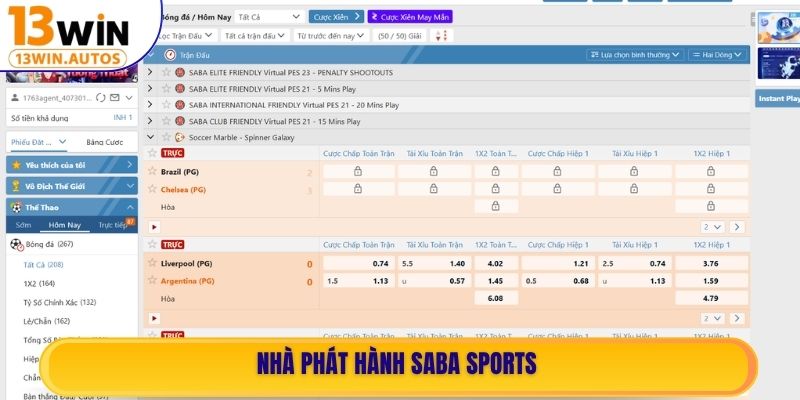
Task: Open the mail message icon
Action: pyautogui.click(x=115, y=97)
